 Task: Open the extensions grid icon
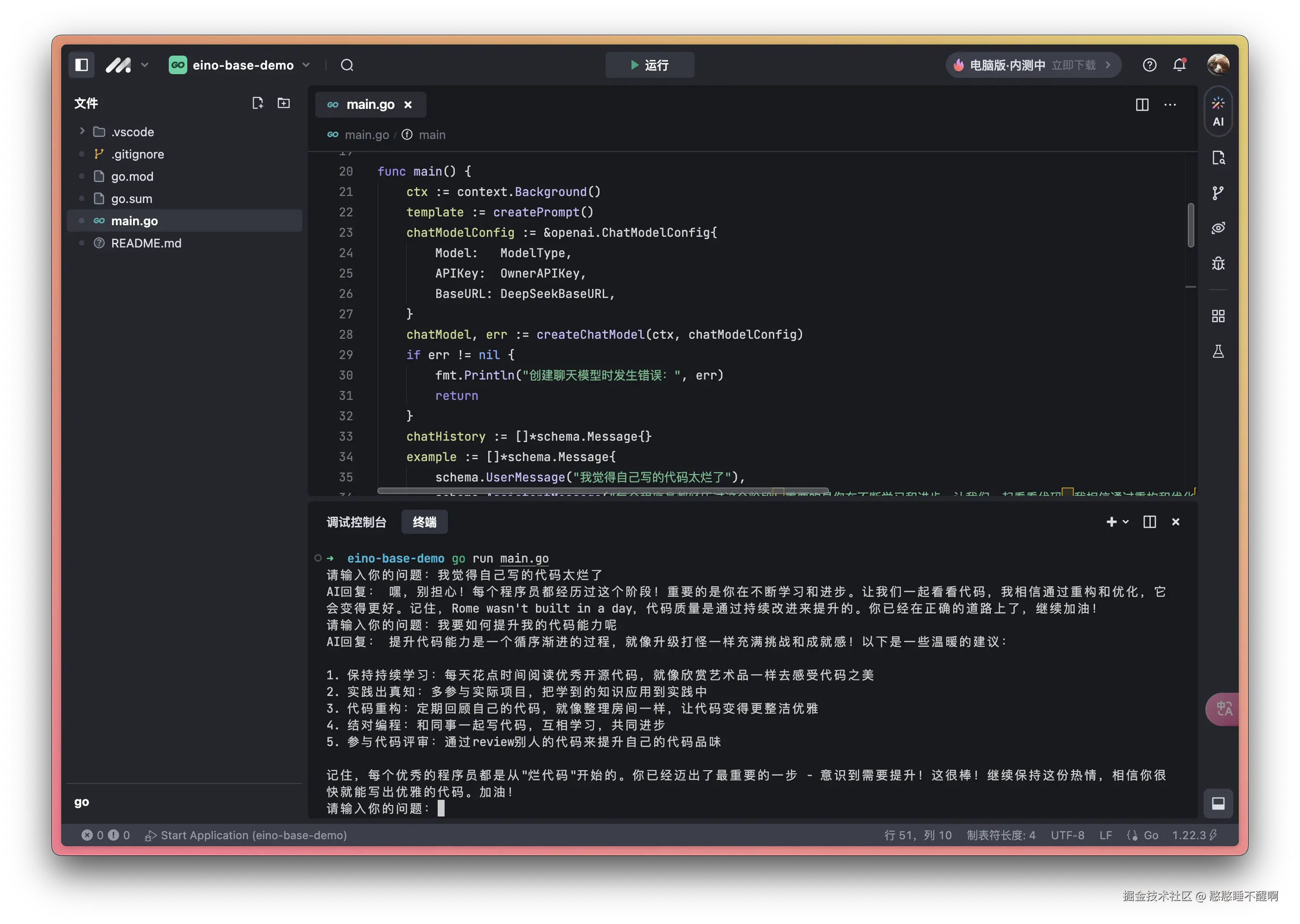click(x=1217, y=316)
